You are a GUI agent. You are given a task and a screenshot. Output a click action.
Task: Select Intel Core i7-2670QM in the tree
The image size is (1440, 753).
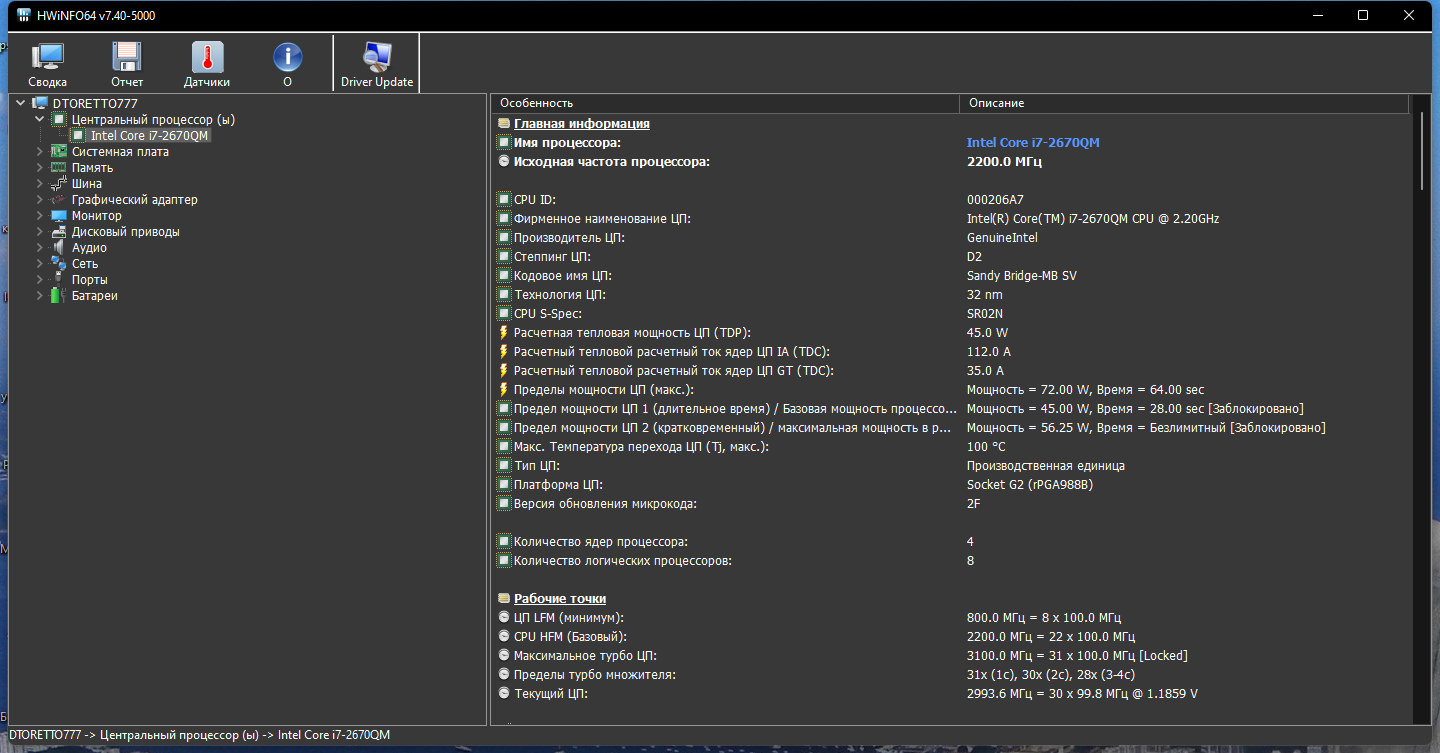[x=150, y=136]
